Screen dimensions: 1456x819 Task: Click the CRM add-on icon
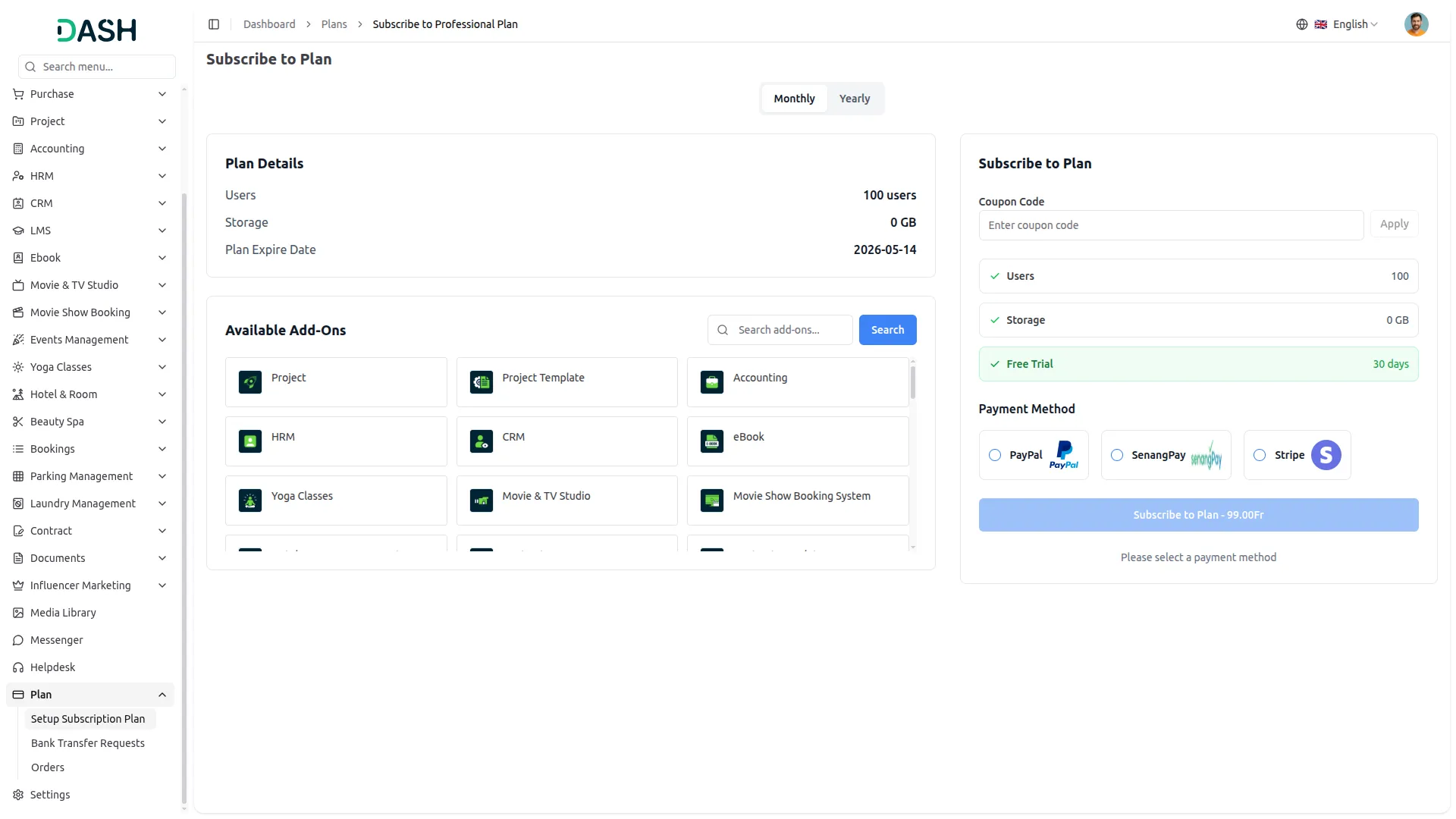(x=482, y=441)
